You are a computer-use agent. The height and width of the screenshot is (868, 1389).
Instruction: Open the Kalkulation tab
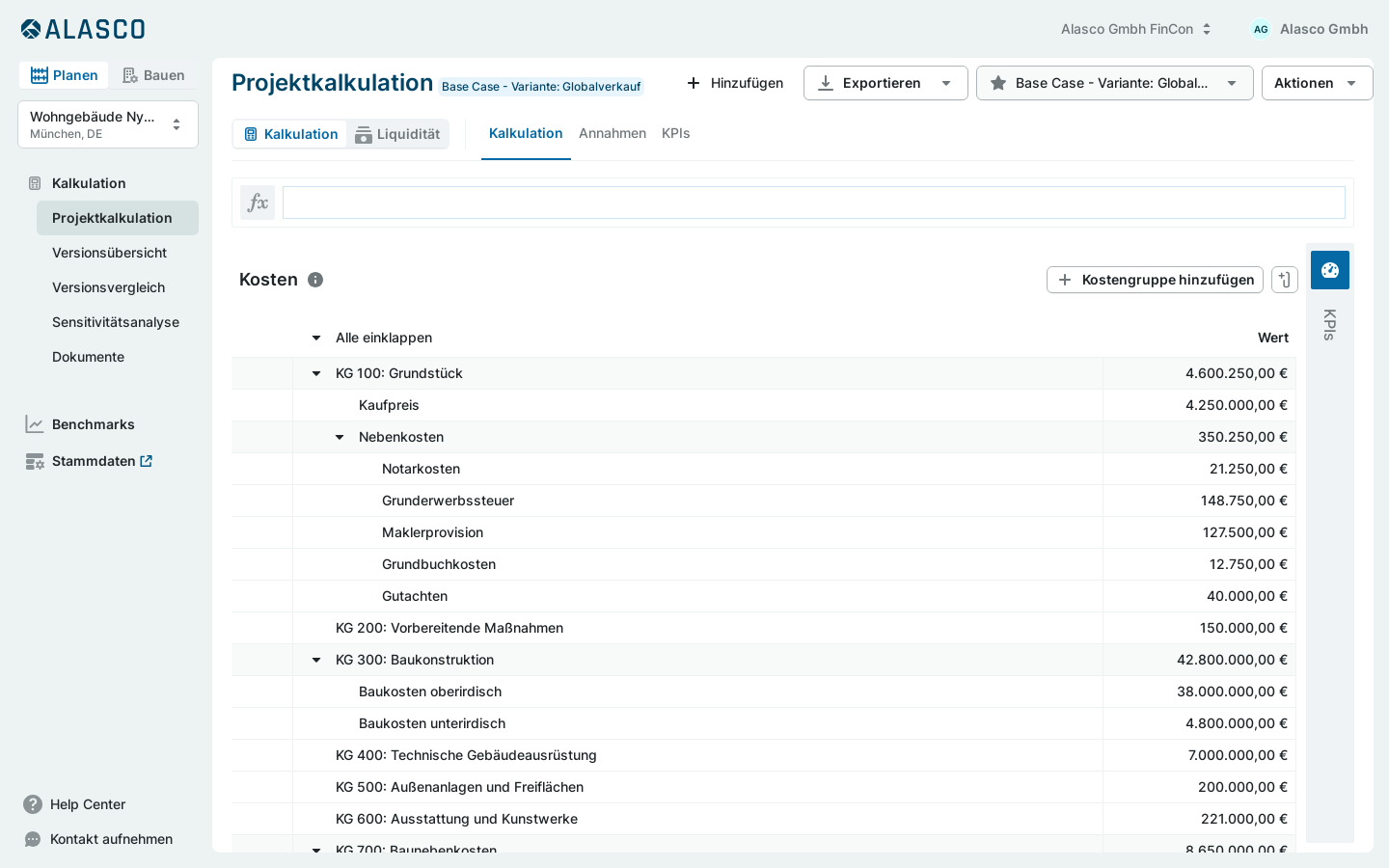526,133
